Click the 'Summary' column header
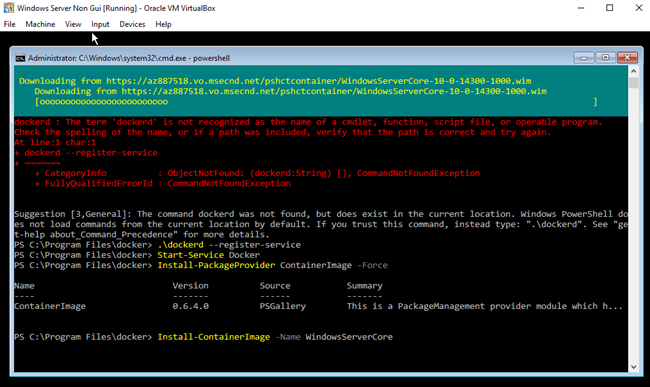The image size is (650, 387). 364,286
